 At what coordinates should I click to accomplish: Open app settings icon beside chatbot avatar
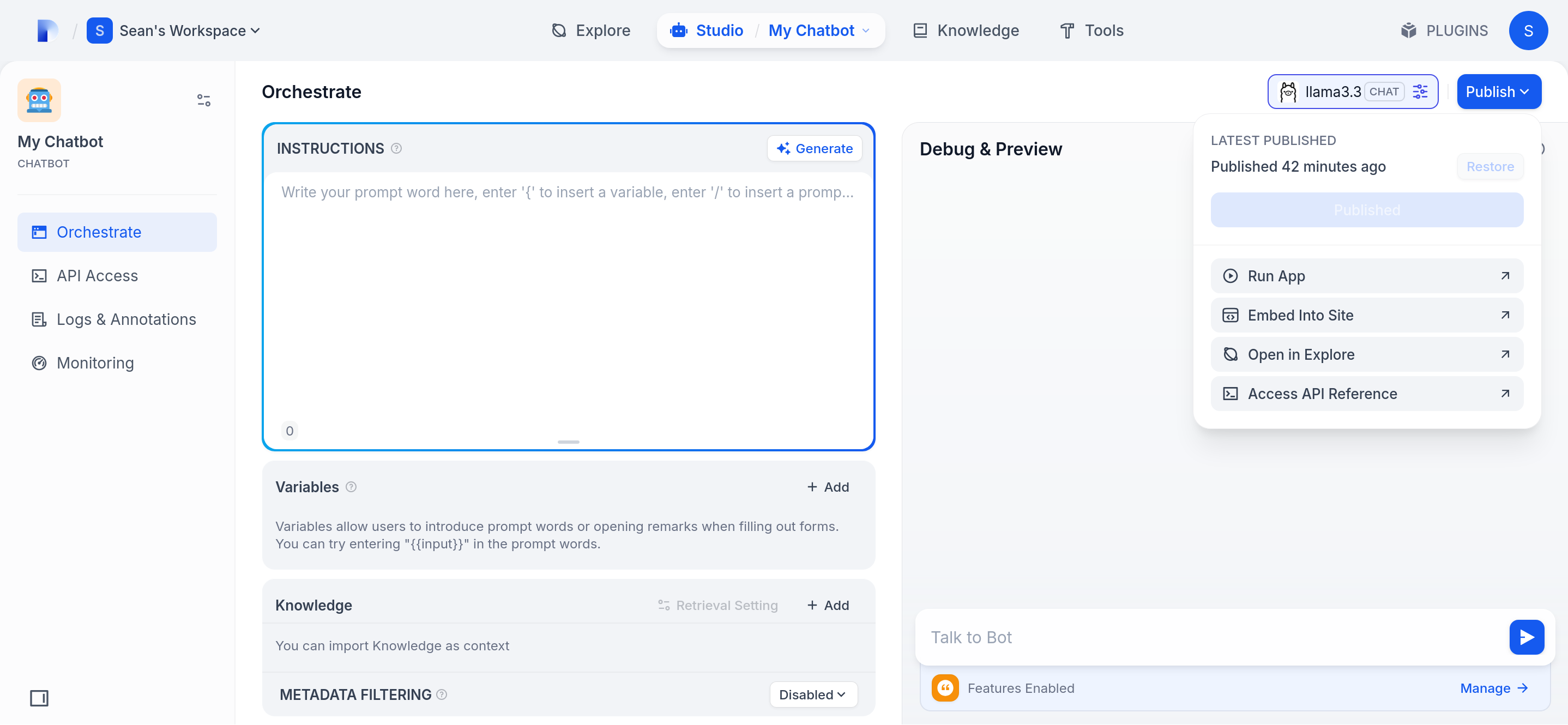203,100
